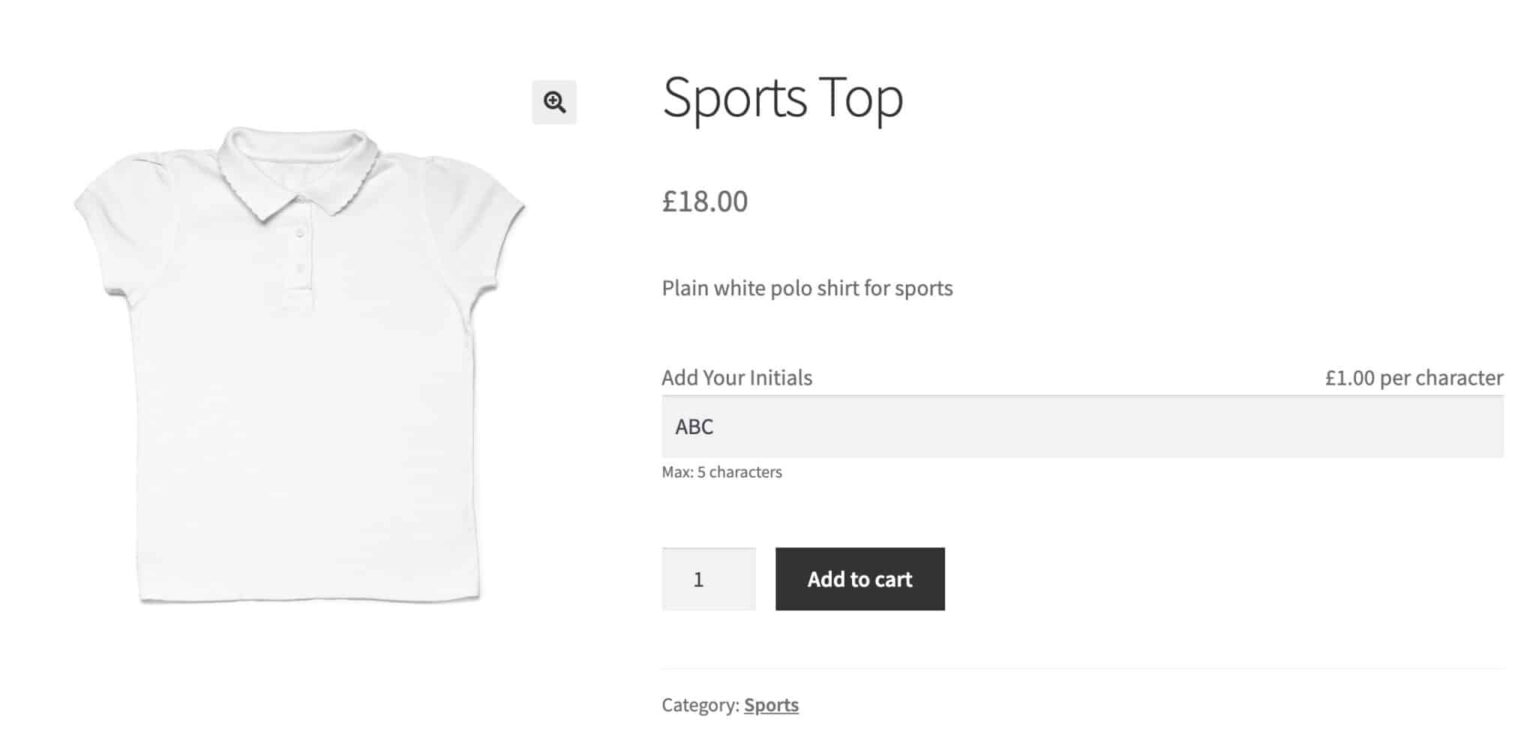The width and height of the screenshot is (1536, 752).
Task: Select the gray quantity spinner box
Action: coord(708,579)
